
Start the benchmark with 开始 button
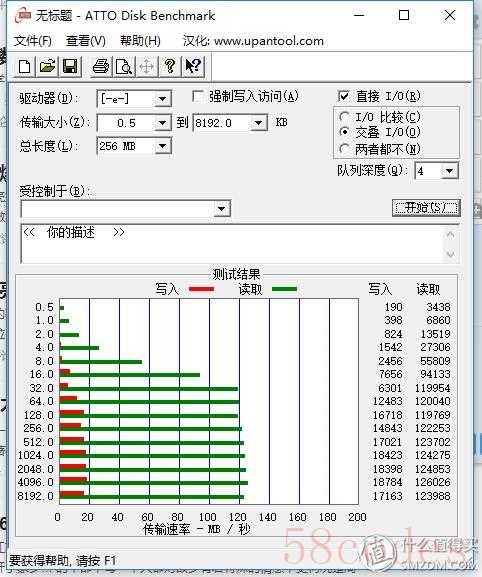point(426,208)
